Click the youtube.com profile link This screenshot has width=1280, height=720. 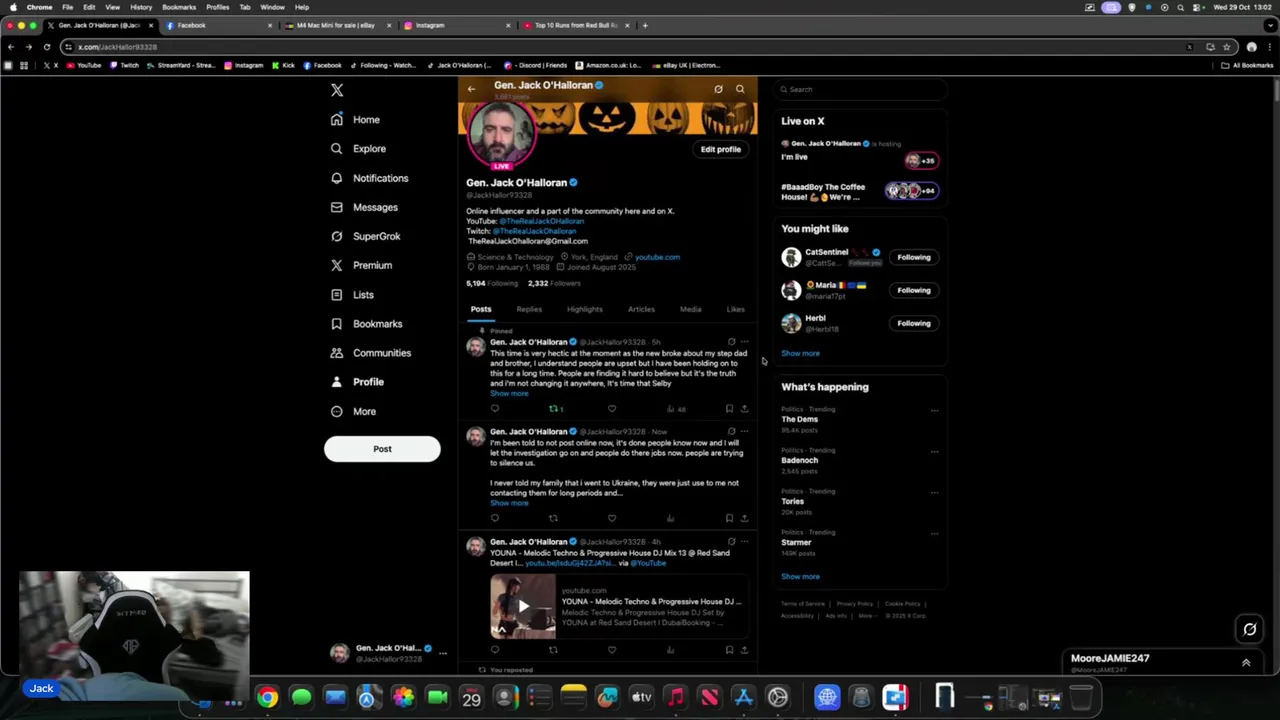657,257
